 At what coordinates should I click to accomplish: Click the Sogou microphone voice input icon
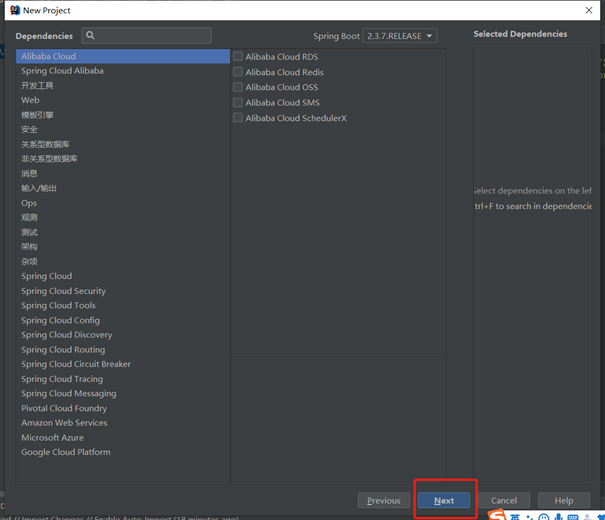pyautogui.click(x=558, y=517)
